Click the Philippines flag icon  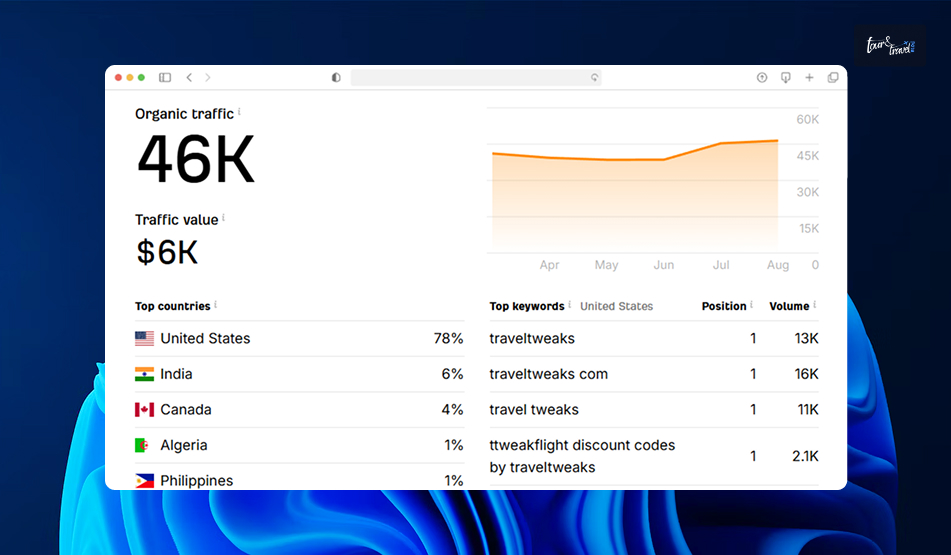(x=144, y=481)
